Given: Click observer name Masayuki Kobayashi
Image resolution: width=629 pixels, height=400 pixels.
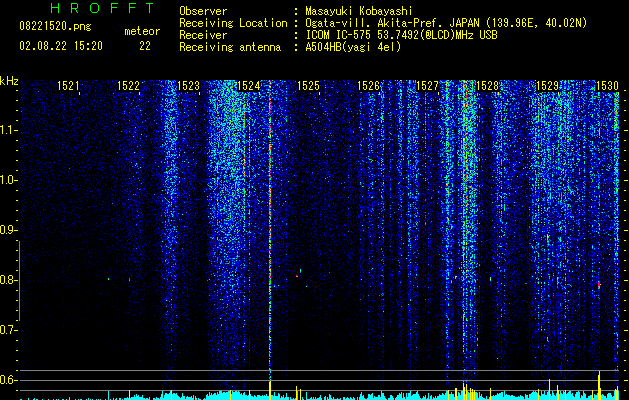Looking at the screenshot, I should [359, 11].
